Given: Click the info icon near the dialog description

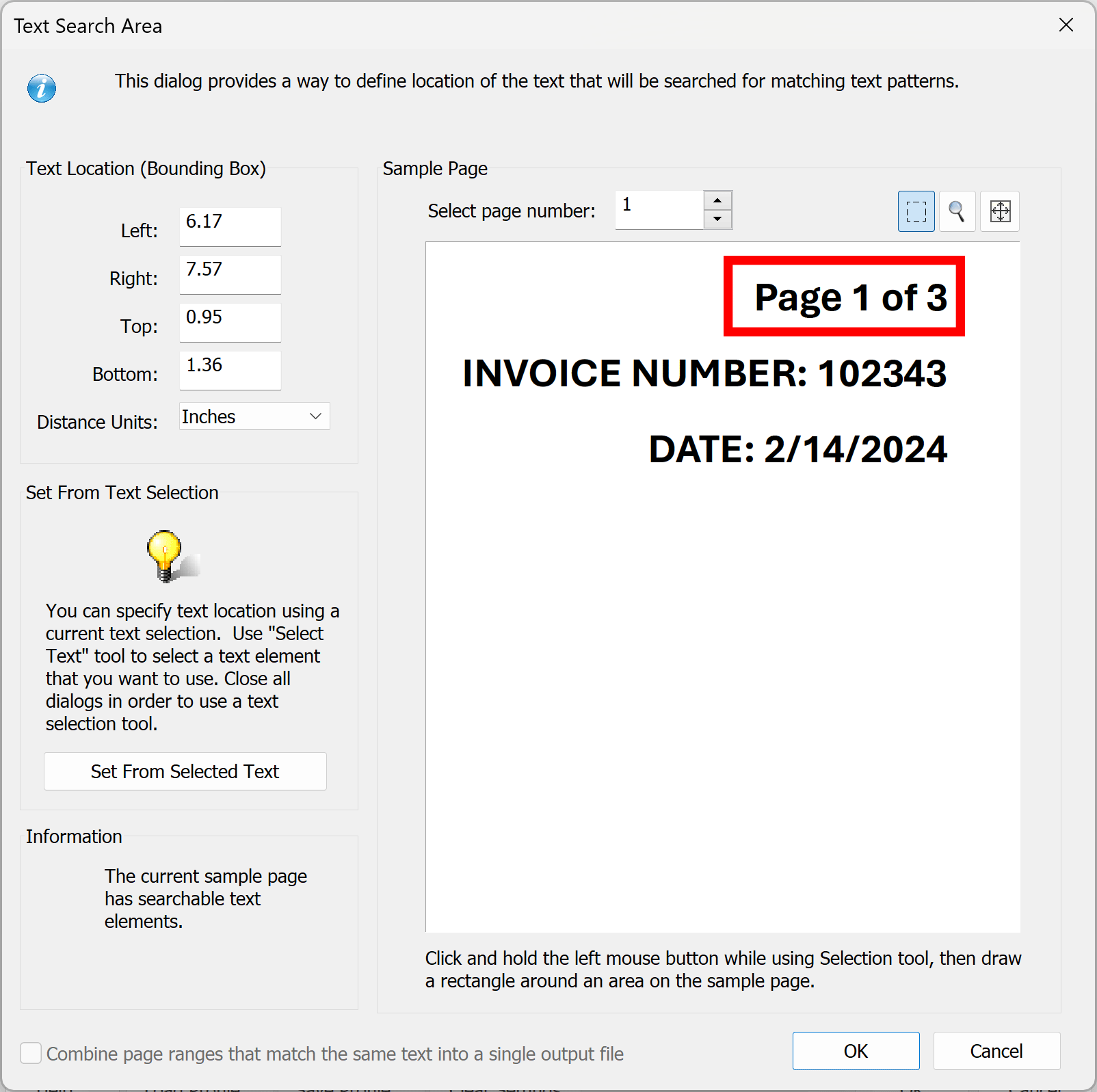Looking at the screenshot, I should click(x=41, y=88).
